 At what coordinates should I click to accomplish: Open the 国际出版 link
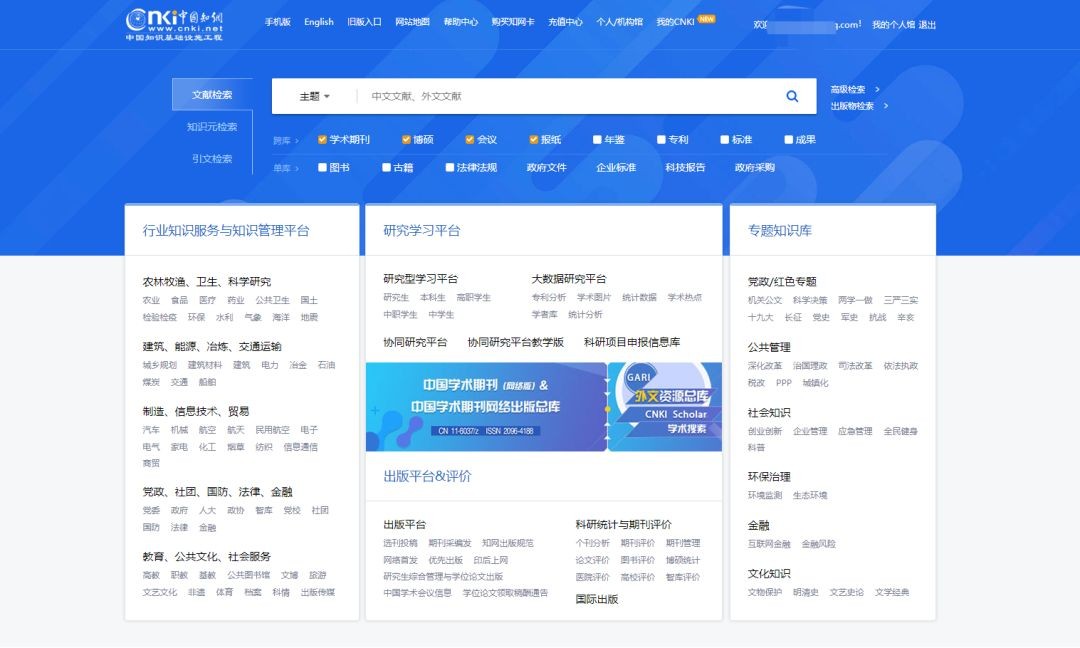596,599
